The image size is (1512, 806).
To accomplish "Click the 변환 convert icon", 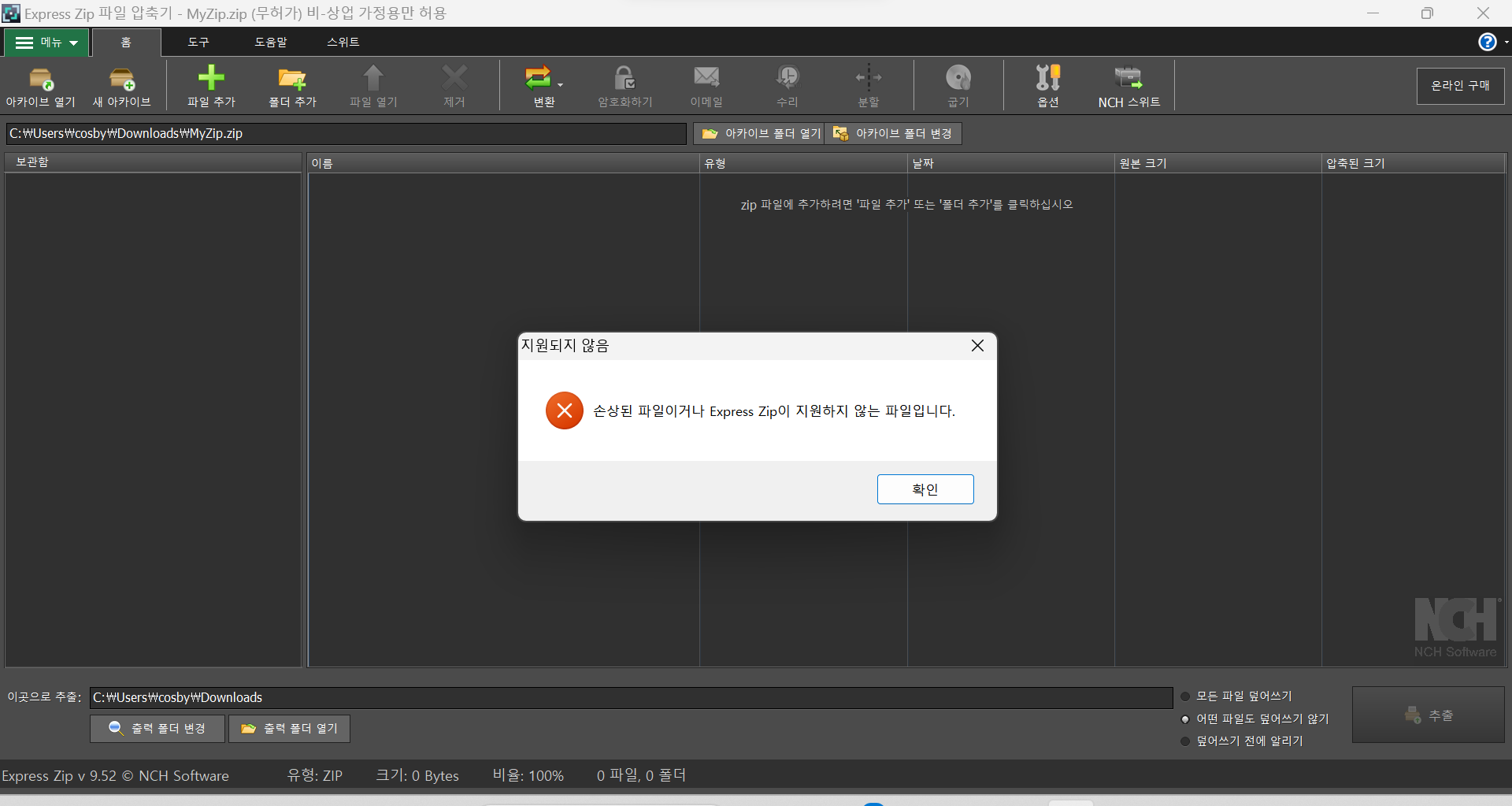I will click(x=539, y=77).
